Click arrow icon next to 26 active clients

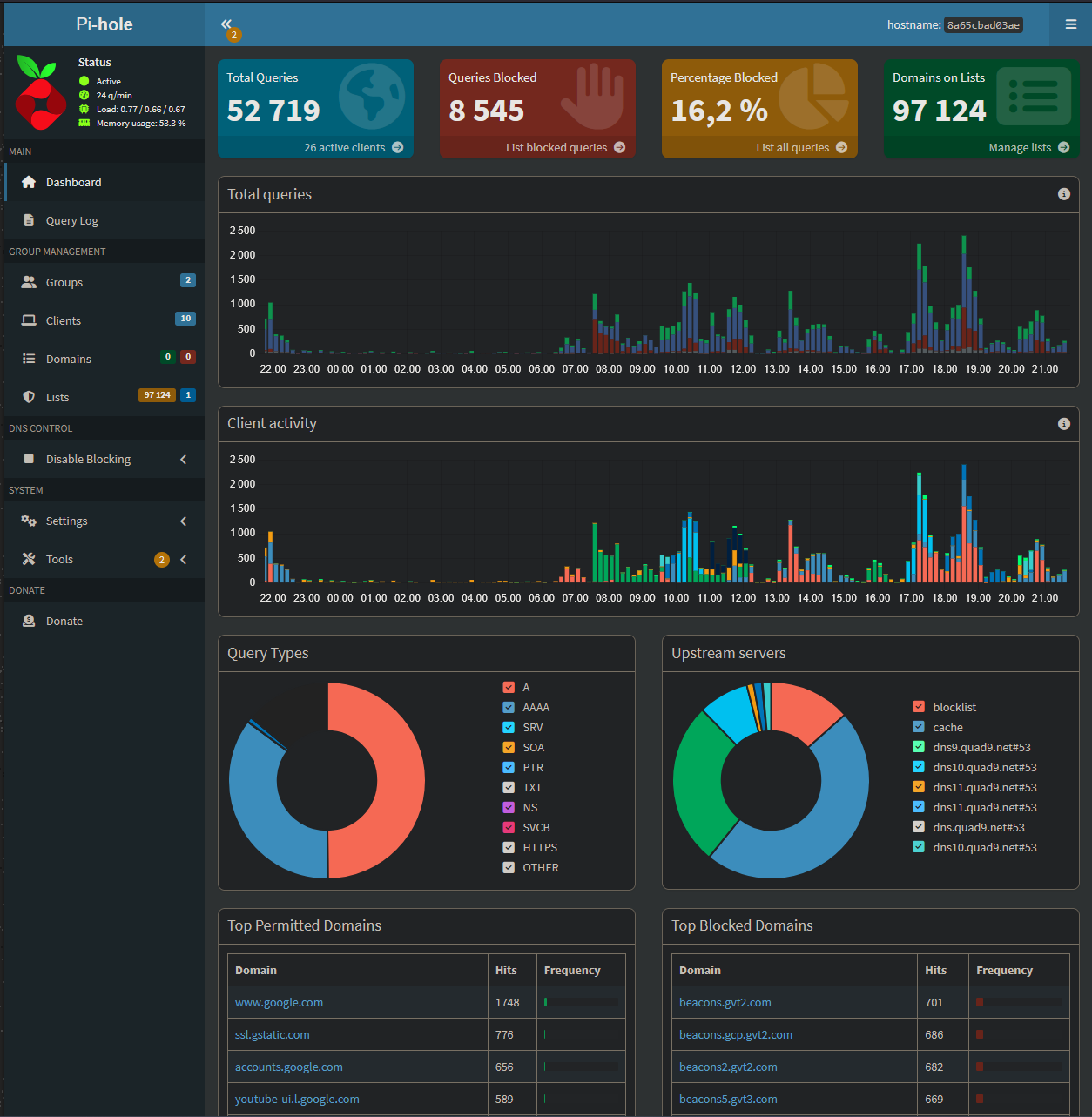[x=398, y=147]
